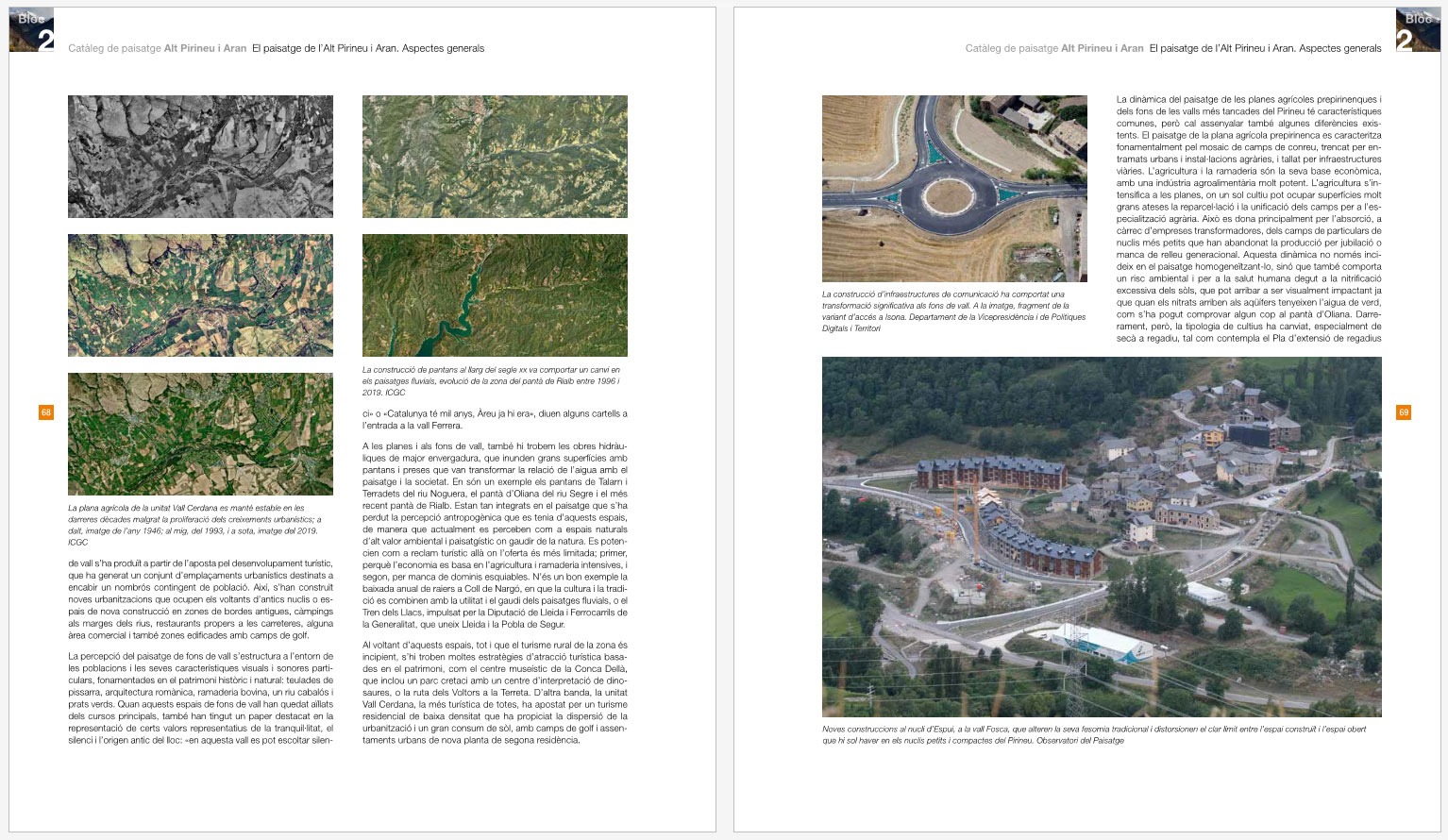This screenshot has height=840, width=1448.
Task: Select the 2019 Vall Cerdana aerial image
Action: [x=200, y=434]
